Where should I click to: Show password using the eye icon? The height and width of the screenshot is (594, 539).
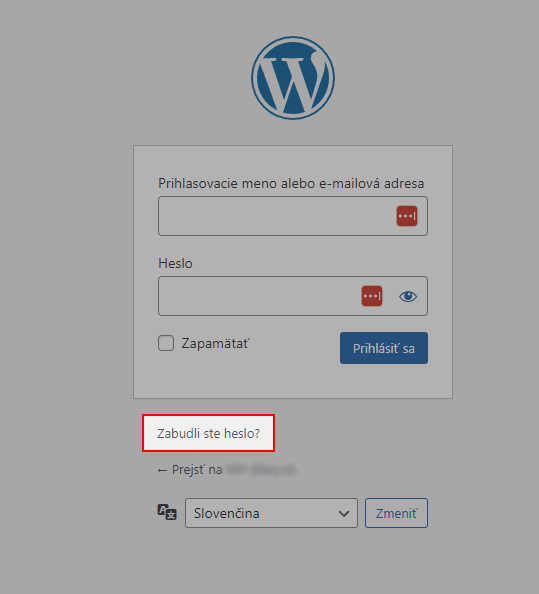pos(408,296)
